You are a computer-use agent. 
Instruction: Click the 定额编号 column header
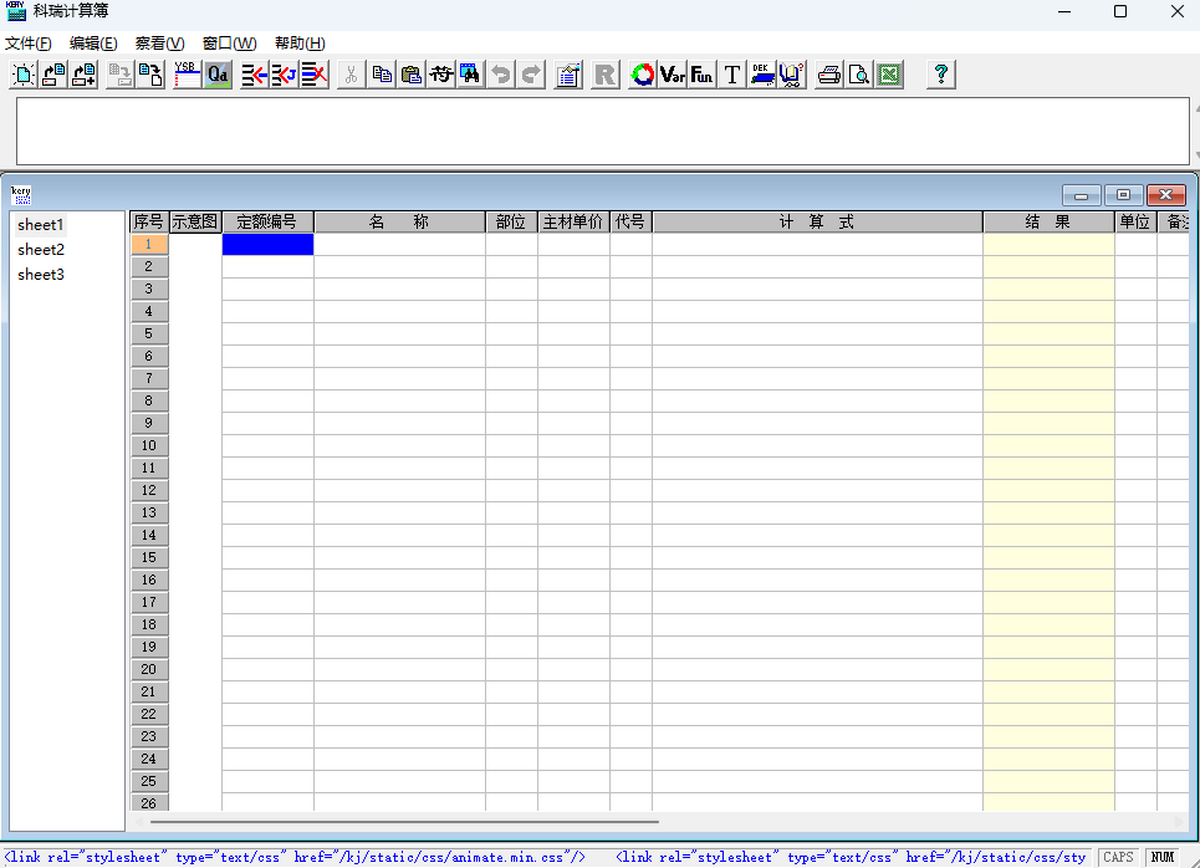coord(268,222)
